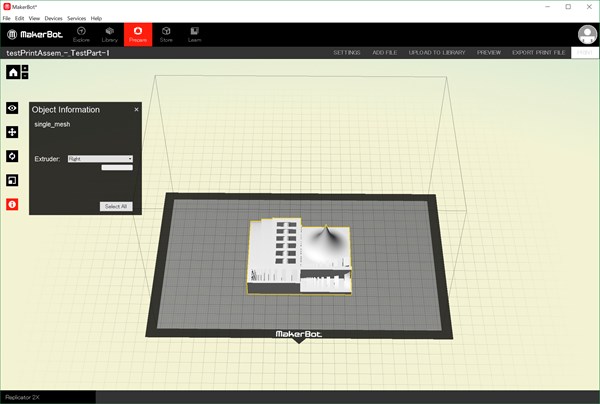Click EXPORT PRINT FILE

(538, 52)
